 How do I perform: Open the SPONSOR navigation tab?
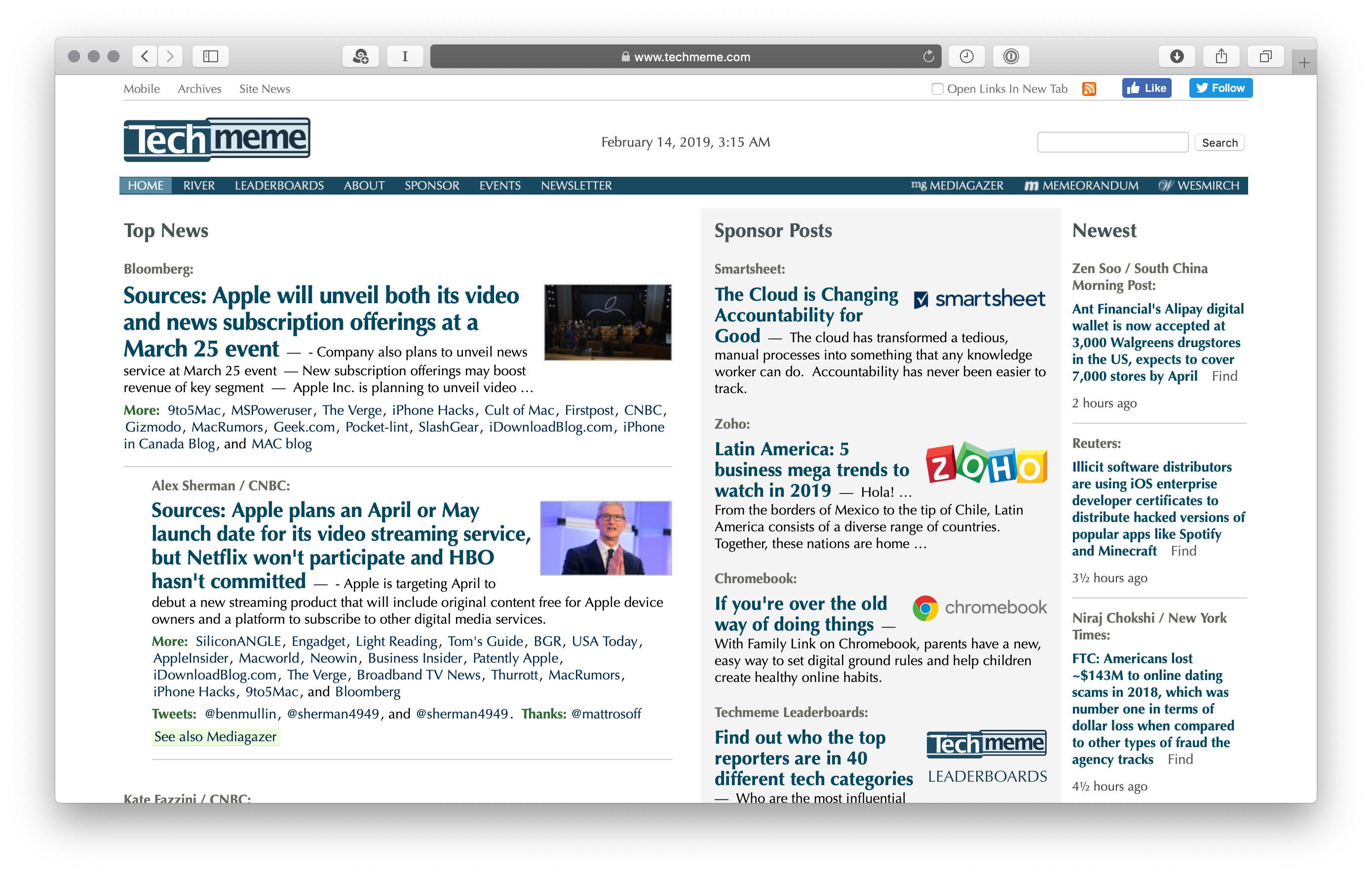pos(431,185)
